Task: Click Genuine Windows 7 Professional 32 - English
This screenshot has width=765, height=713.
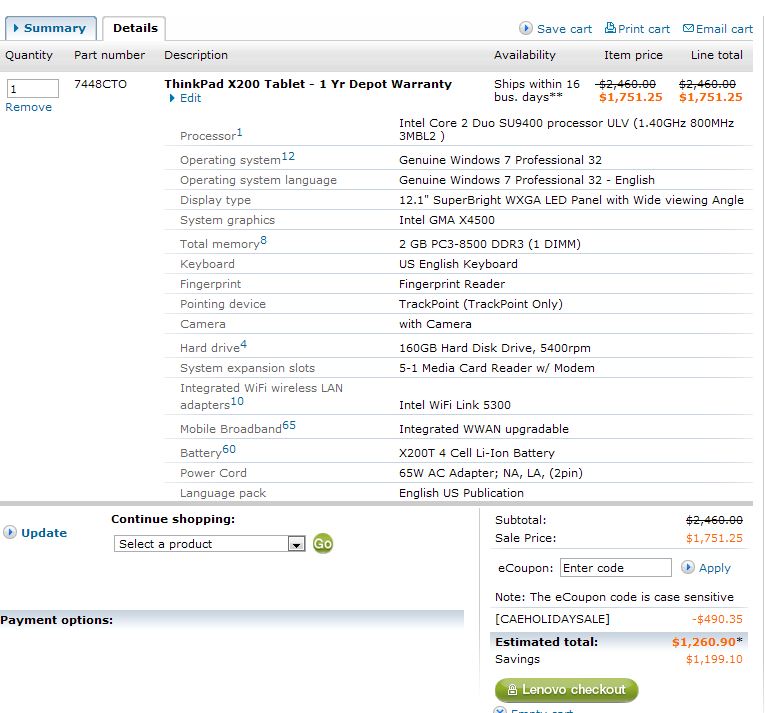Action: 527,180
